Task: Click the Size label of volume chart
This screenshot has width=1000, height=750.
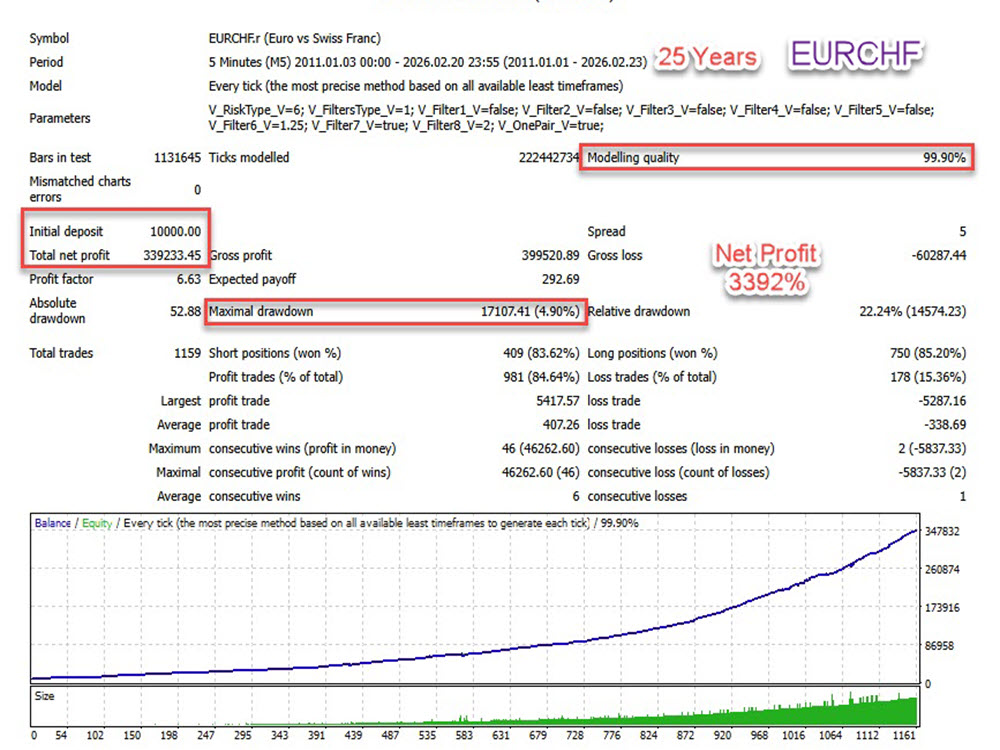Action: (x=44, y=696)
